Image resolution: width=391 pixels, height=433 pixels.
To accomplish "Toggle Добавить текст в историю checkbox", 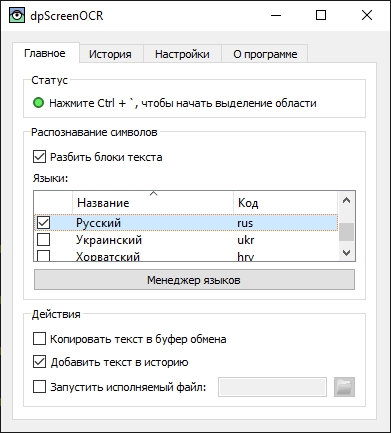I will tap(39, 362).
